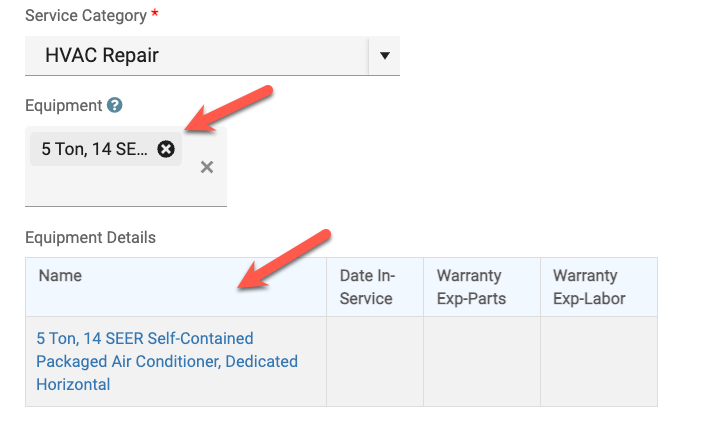710x423 pixels.
Task: Open the Service Category dropdown arrow
Action: coord(384,56)
